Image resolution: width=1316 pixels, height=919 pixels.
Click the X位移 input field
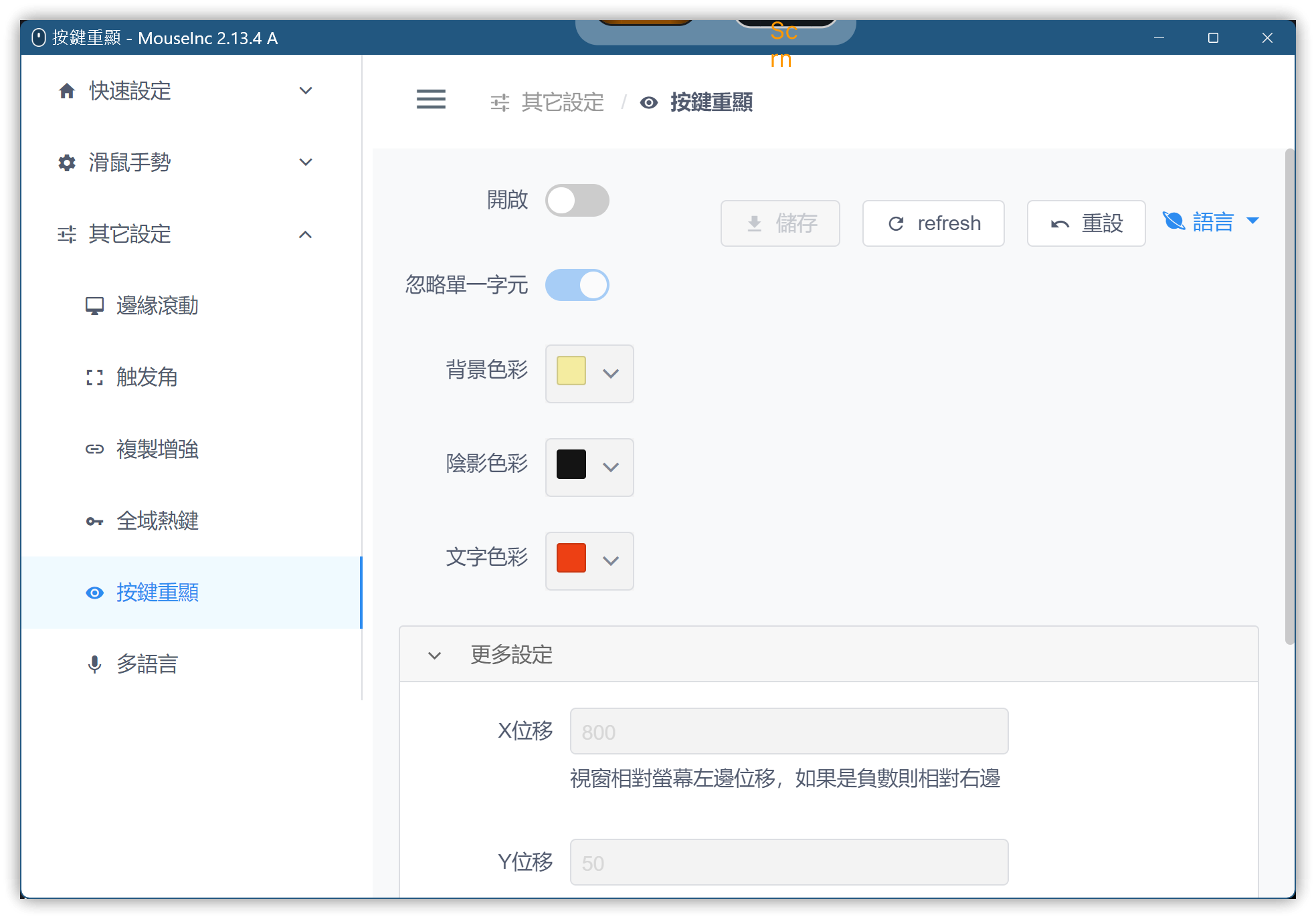pyautogui.click(x=789, y=731)
